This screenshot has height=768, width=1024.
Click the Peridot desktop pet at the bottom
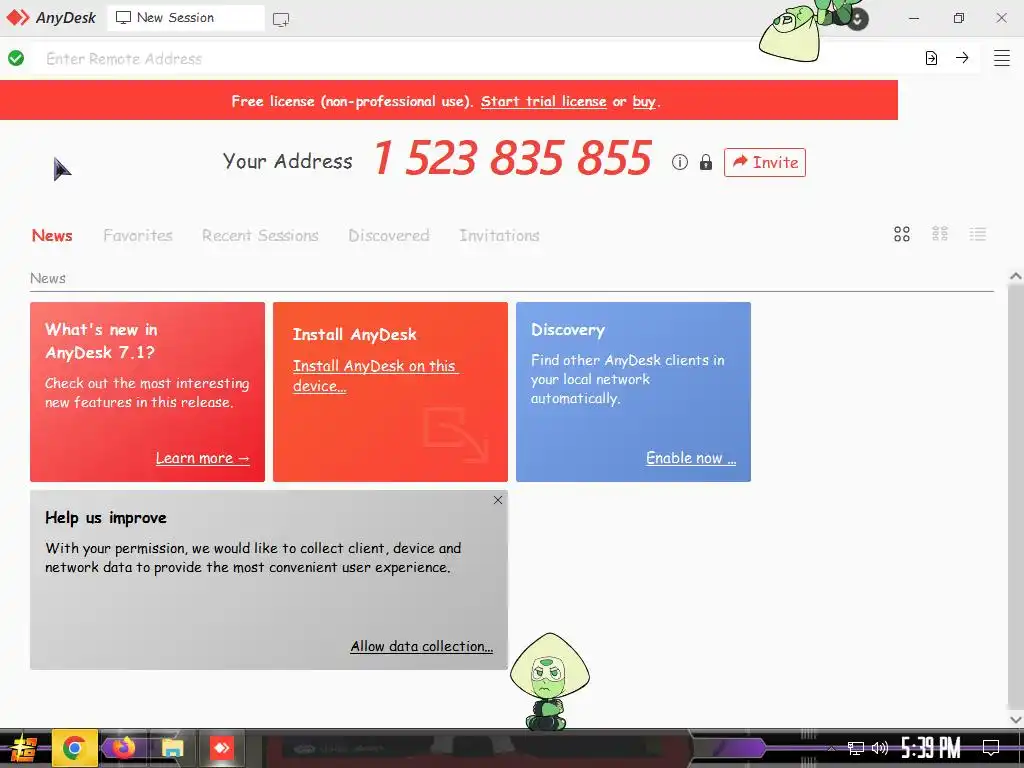click(x=549, y=681)
